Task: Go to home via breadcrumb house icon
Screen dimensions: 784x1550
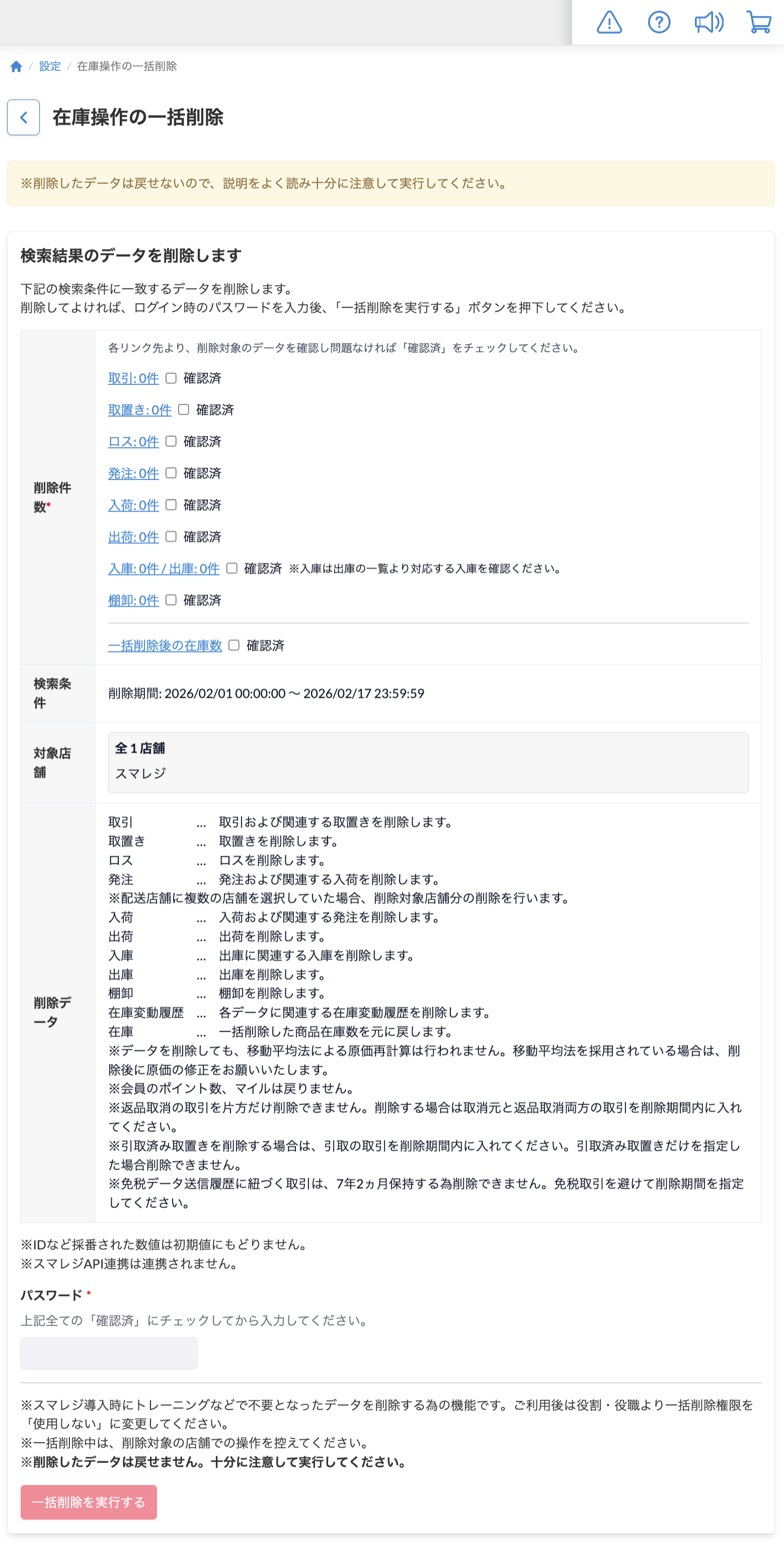Action: [16, 66]
